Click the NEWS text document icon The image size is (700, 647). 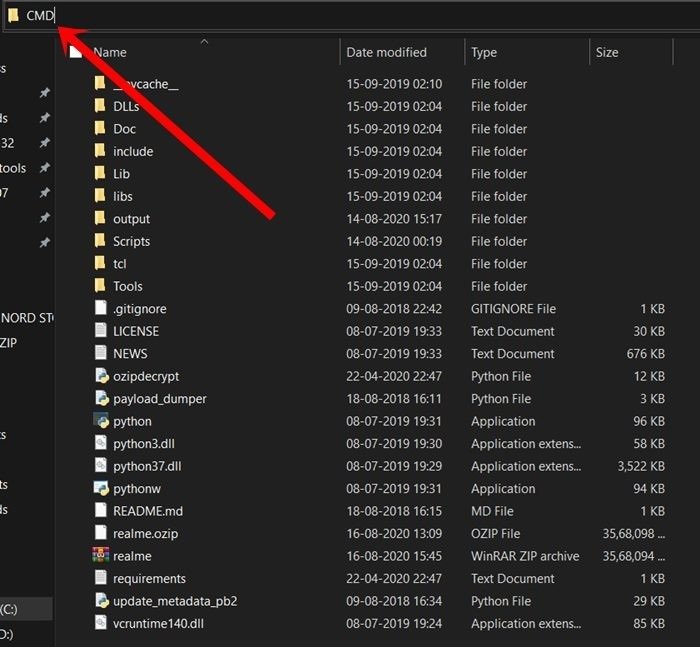pyautogui.click(x=101, y=353)
